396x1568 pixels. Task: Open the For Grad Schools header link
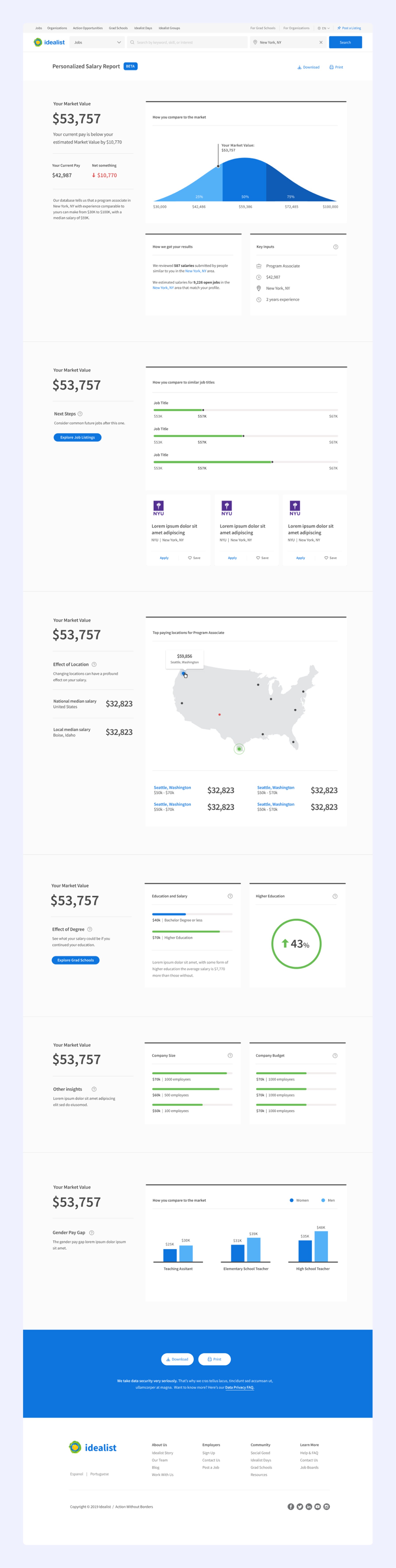point(263,28)
